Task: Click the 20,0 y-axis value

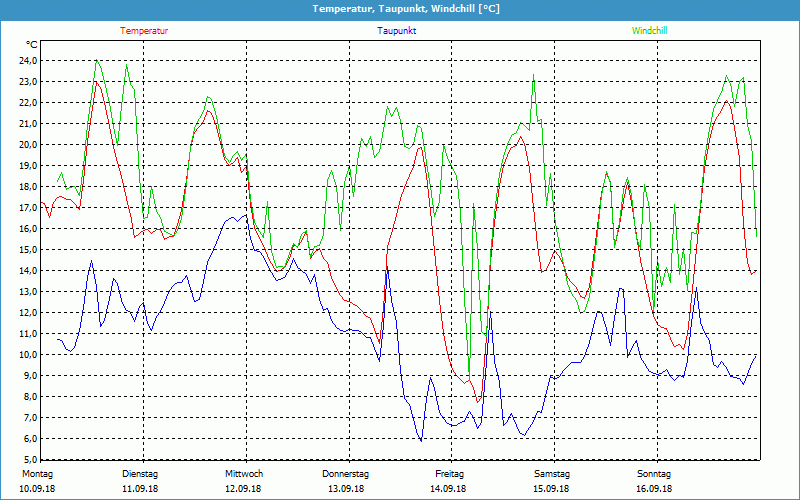Action: (x=29, y=144)
